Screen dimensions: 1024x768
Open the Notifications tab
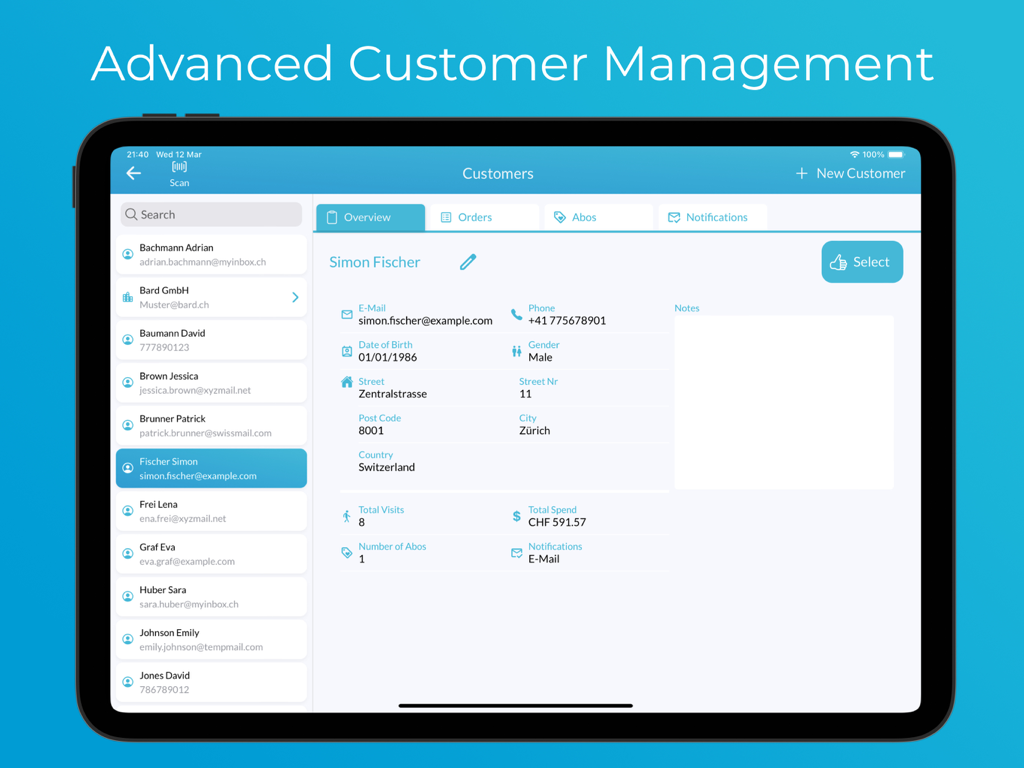(711, 217)
